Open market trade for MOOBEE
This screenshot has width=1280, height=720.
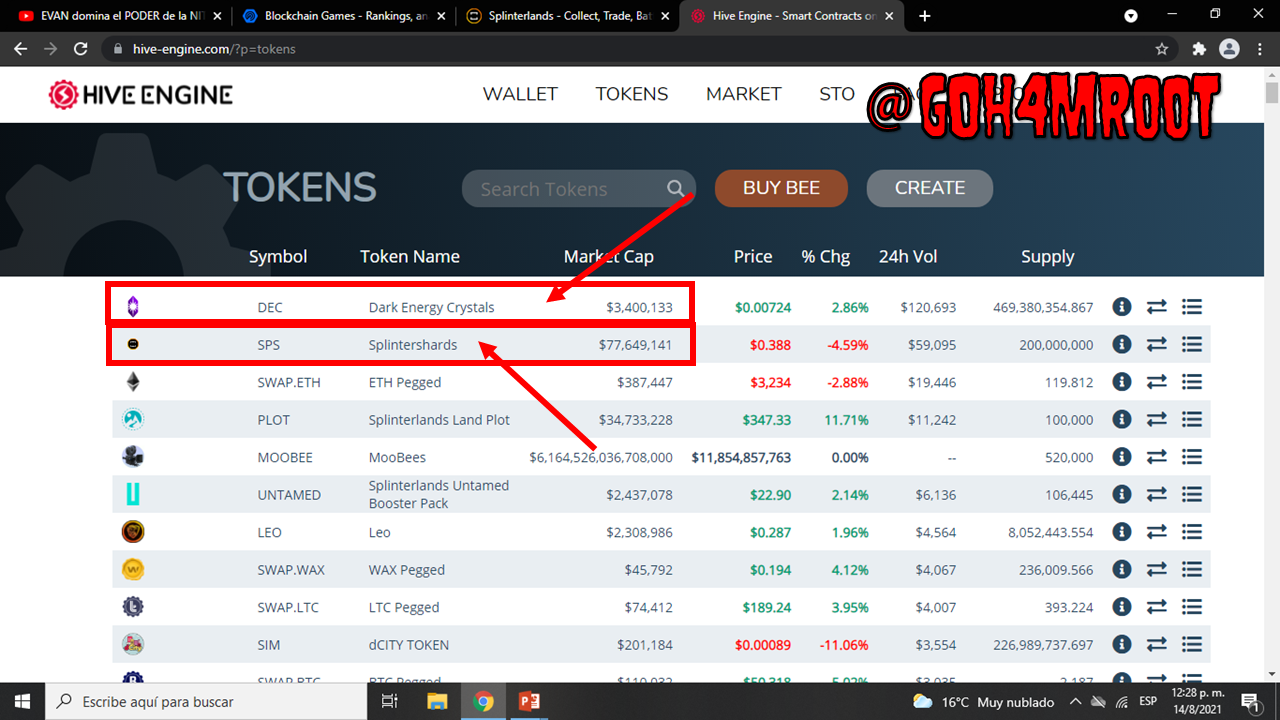point(1157,457)
